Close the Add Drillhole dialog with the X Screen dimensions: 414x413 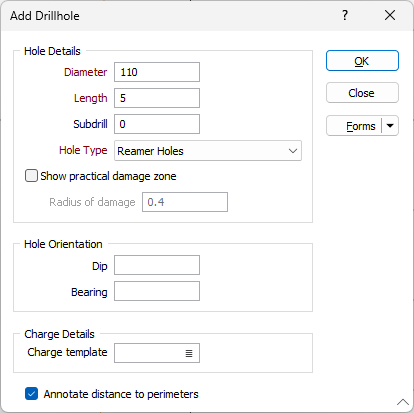(x=390, y=15)
